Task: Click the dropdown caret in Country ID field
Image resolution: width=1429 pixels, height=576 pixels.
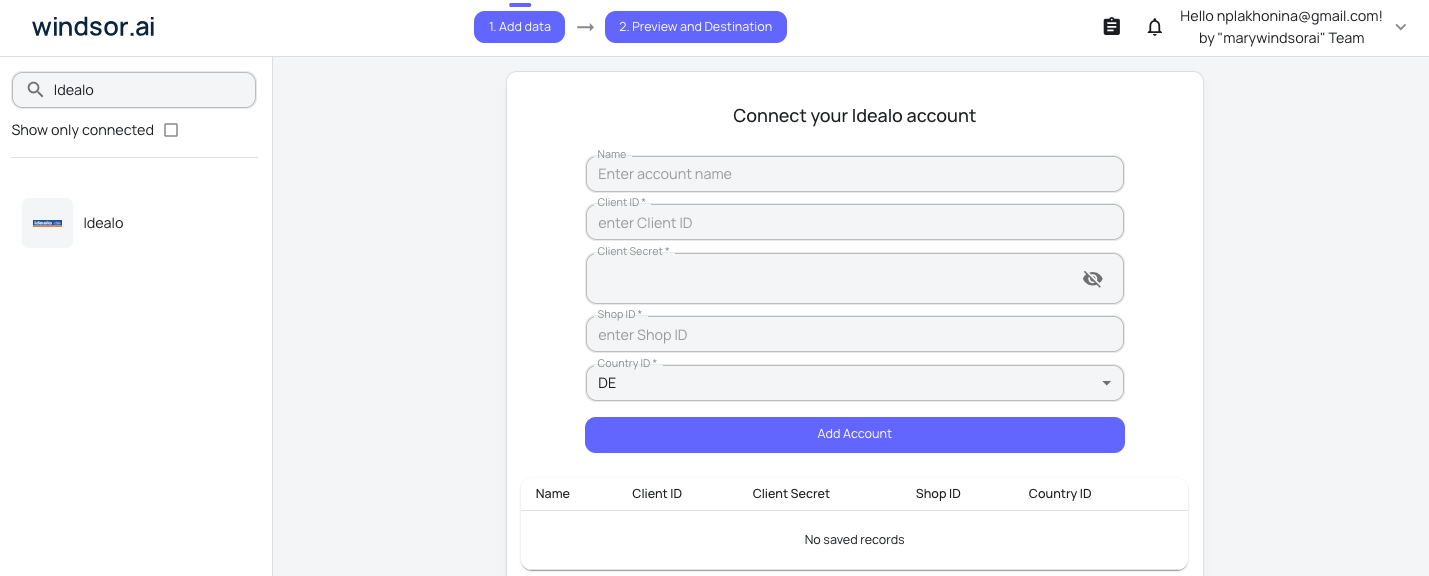Action: tap(1106, 383)
